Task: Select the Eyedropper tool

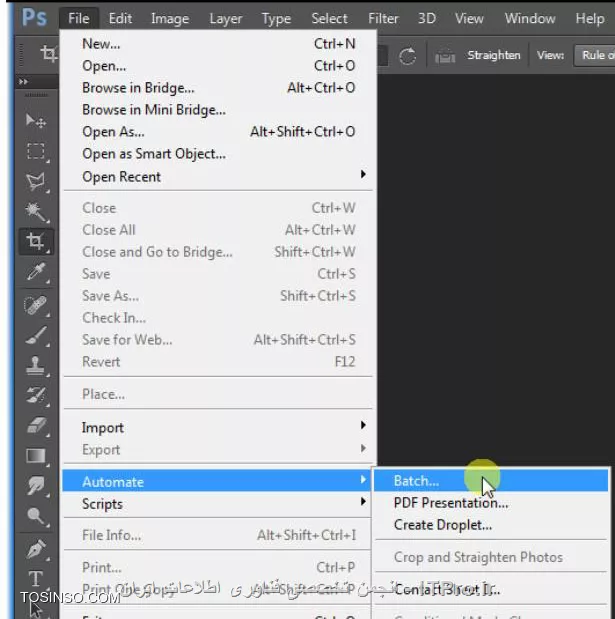Action: (x=36, y=272)
